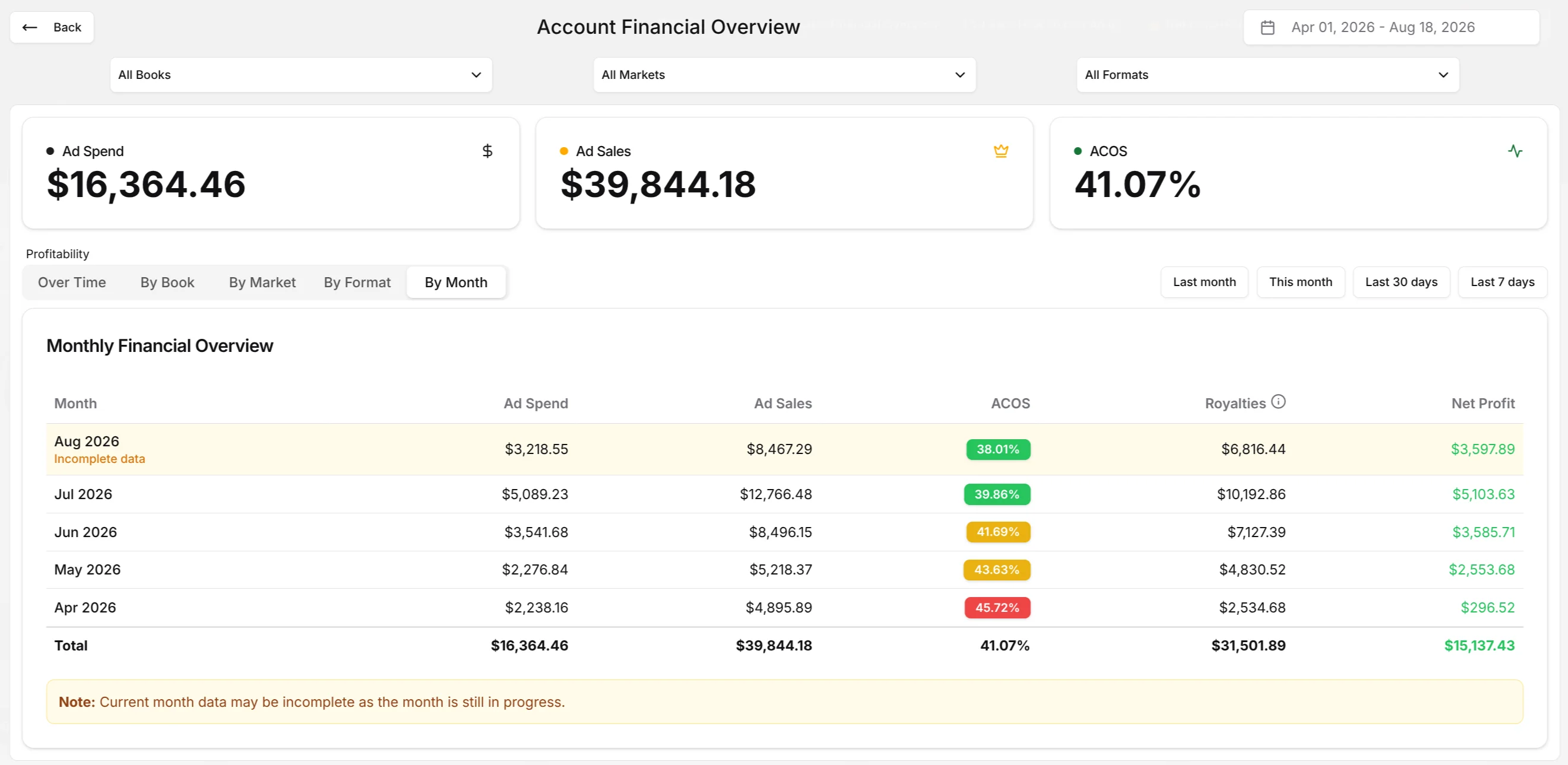The height and width of the screenshot is (765, 1568).
Task: Click the red 45.72% ACOS badge
Action: click(997, 607)
